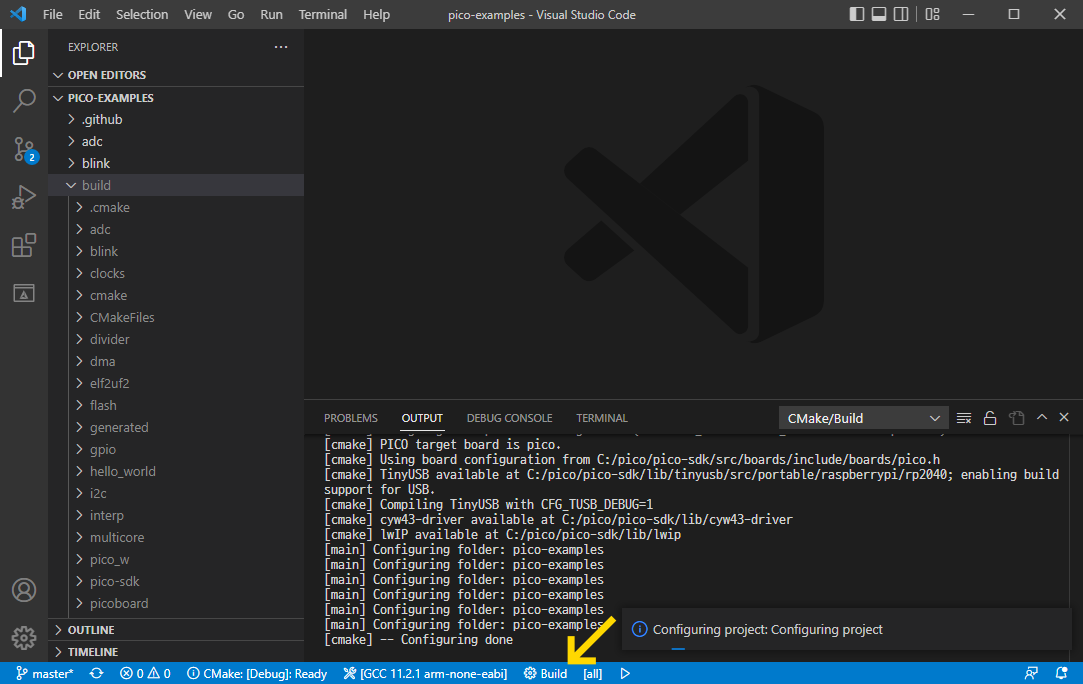Expand the hello_world folder

tap(176, 471)
